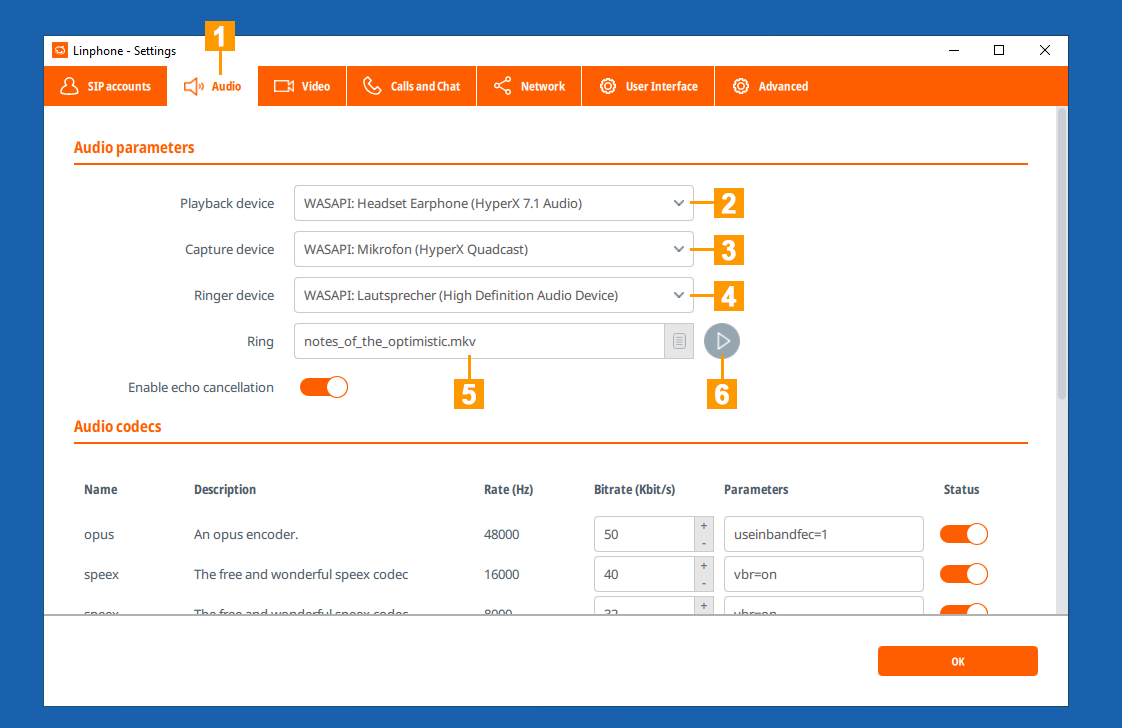Click the Advanced gear icon
This screenshot has height=728, width=1122.
(x=741, y=86)
